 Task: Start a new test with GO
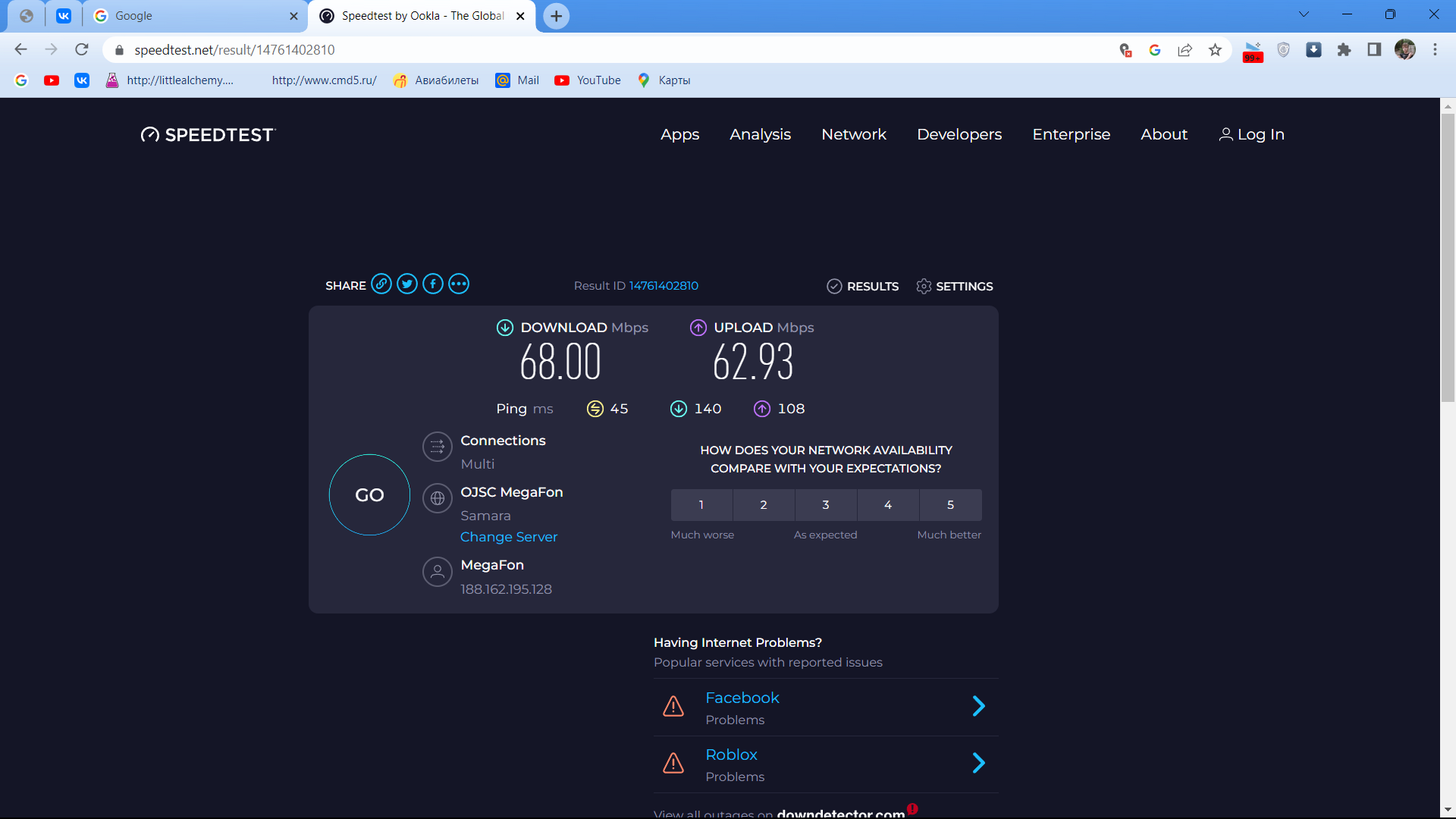tap(369, 495)
